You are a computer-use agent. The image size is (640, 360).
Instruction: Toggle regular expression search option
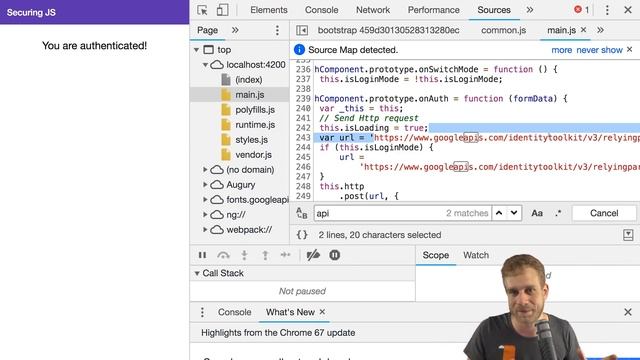click(x=558, y=213)
